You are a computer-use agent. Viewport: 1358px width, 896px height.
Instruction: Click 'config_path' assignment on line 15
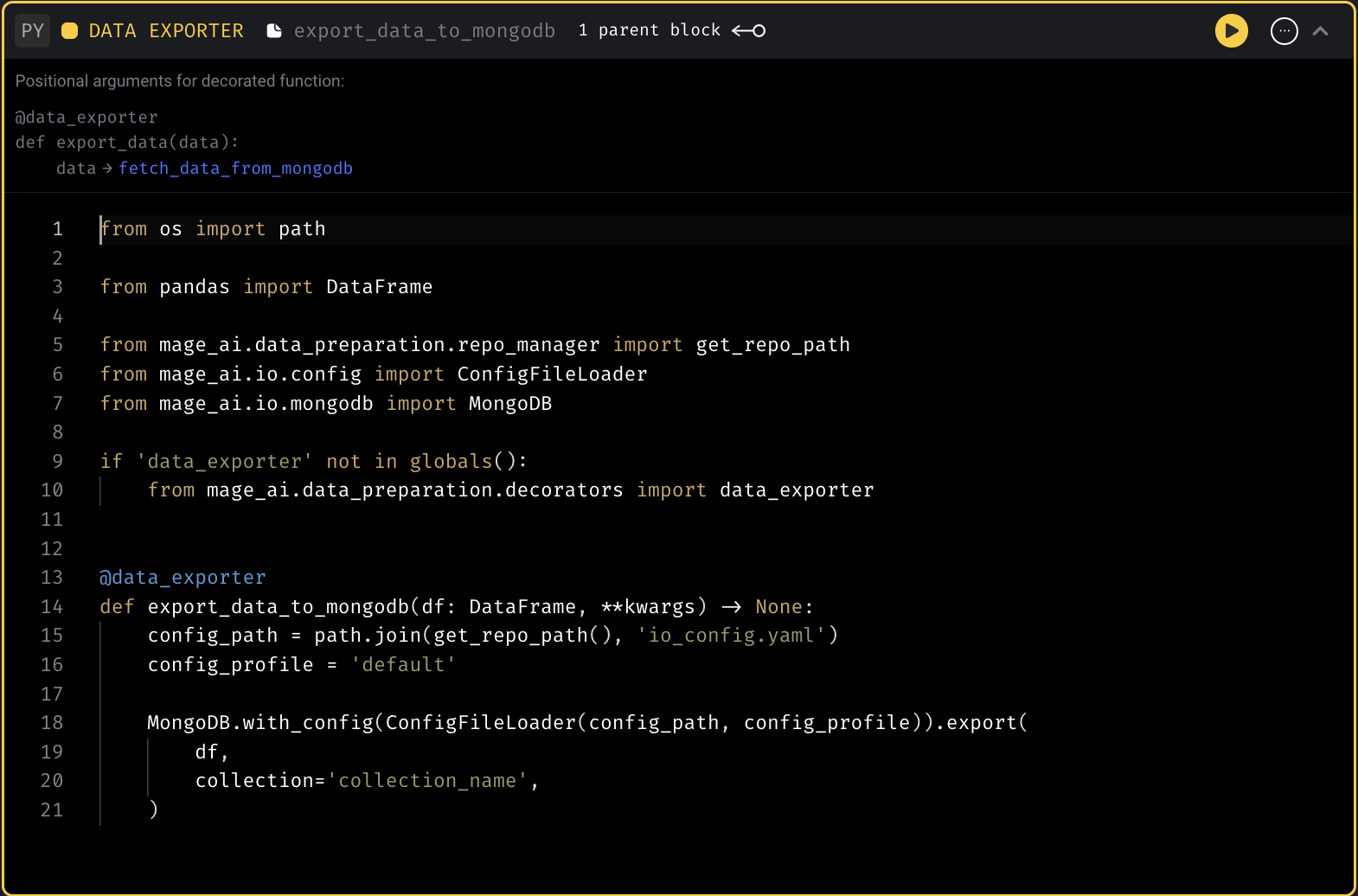coord(213,636)
